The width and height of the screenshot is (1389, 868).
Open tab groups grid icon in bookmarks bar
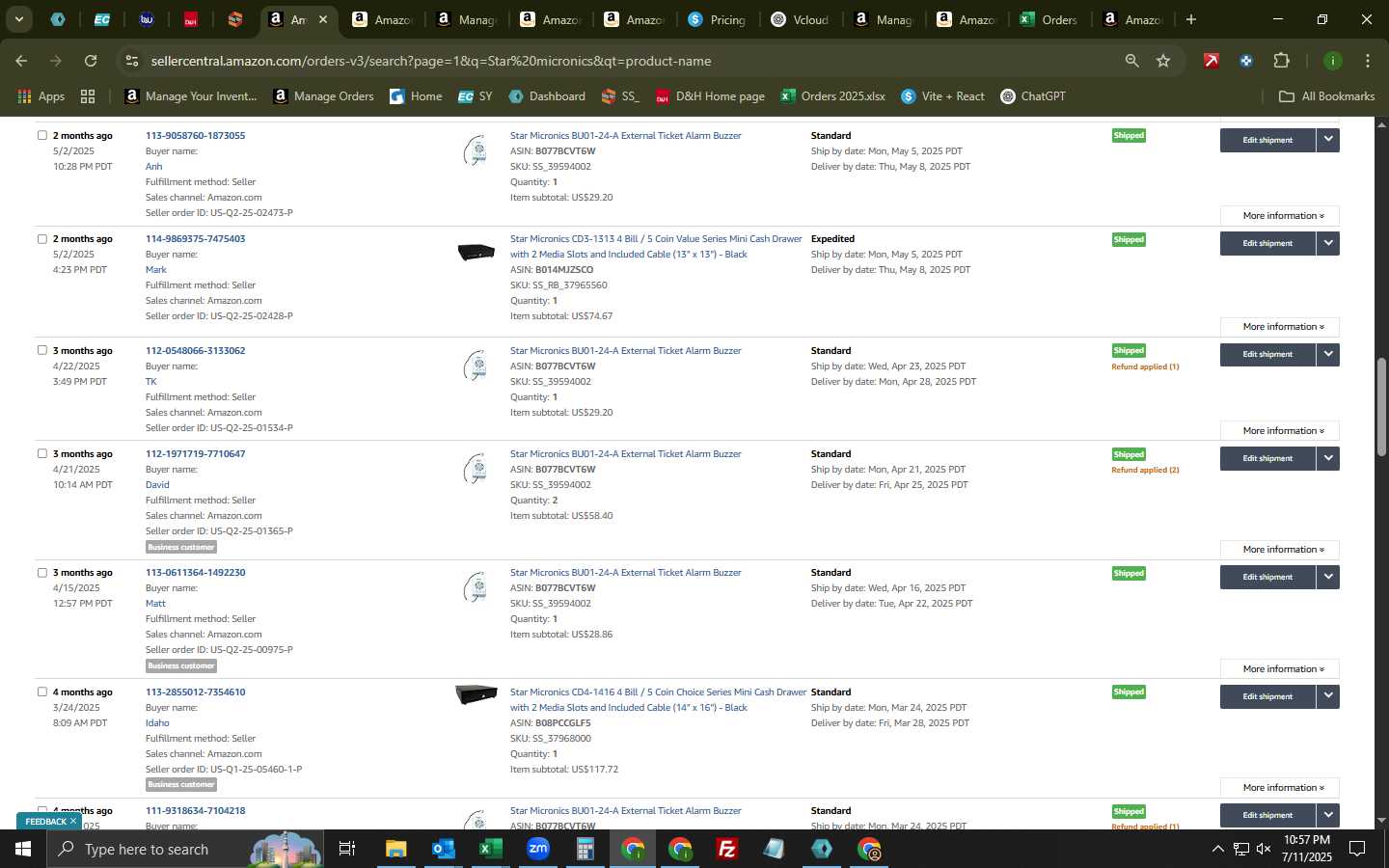pyautogui.click(x=88, y=96)
